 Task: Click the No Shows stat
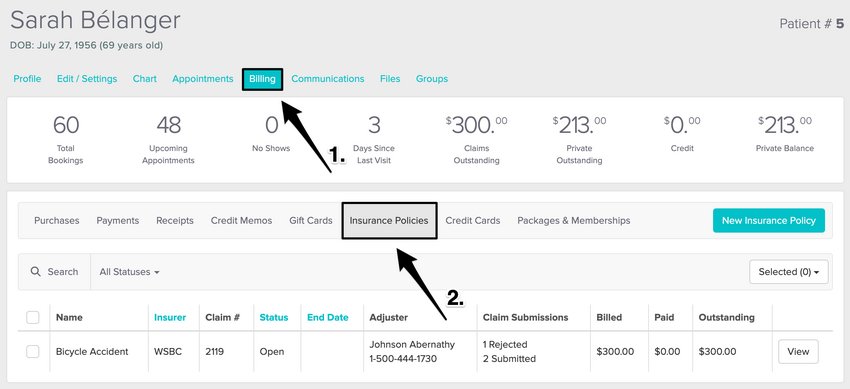[x=271, y=133]
